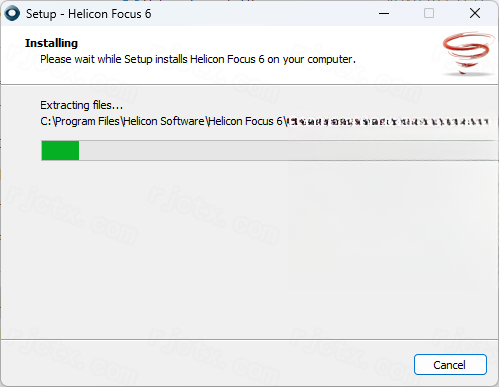This screenshot has height=387, width=499.
Task: Click the 'Installing' heading
Action: [51, 43]
